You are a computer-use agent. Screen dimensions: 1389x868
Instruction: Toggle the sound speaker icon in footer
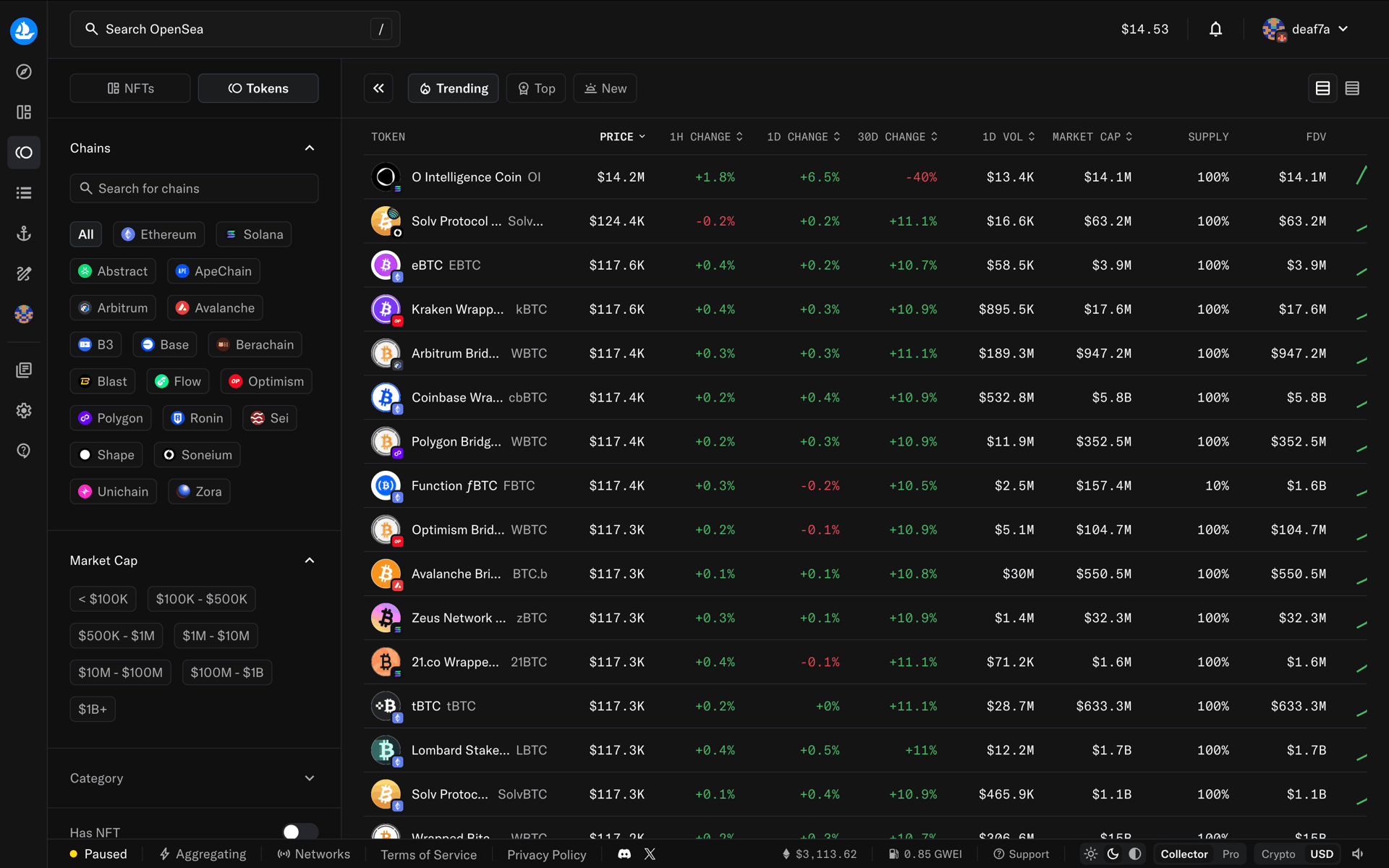click(x=1358, y=854)
